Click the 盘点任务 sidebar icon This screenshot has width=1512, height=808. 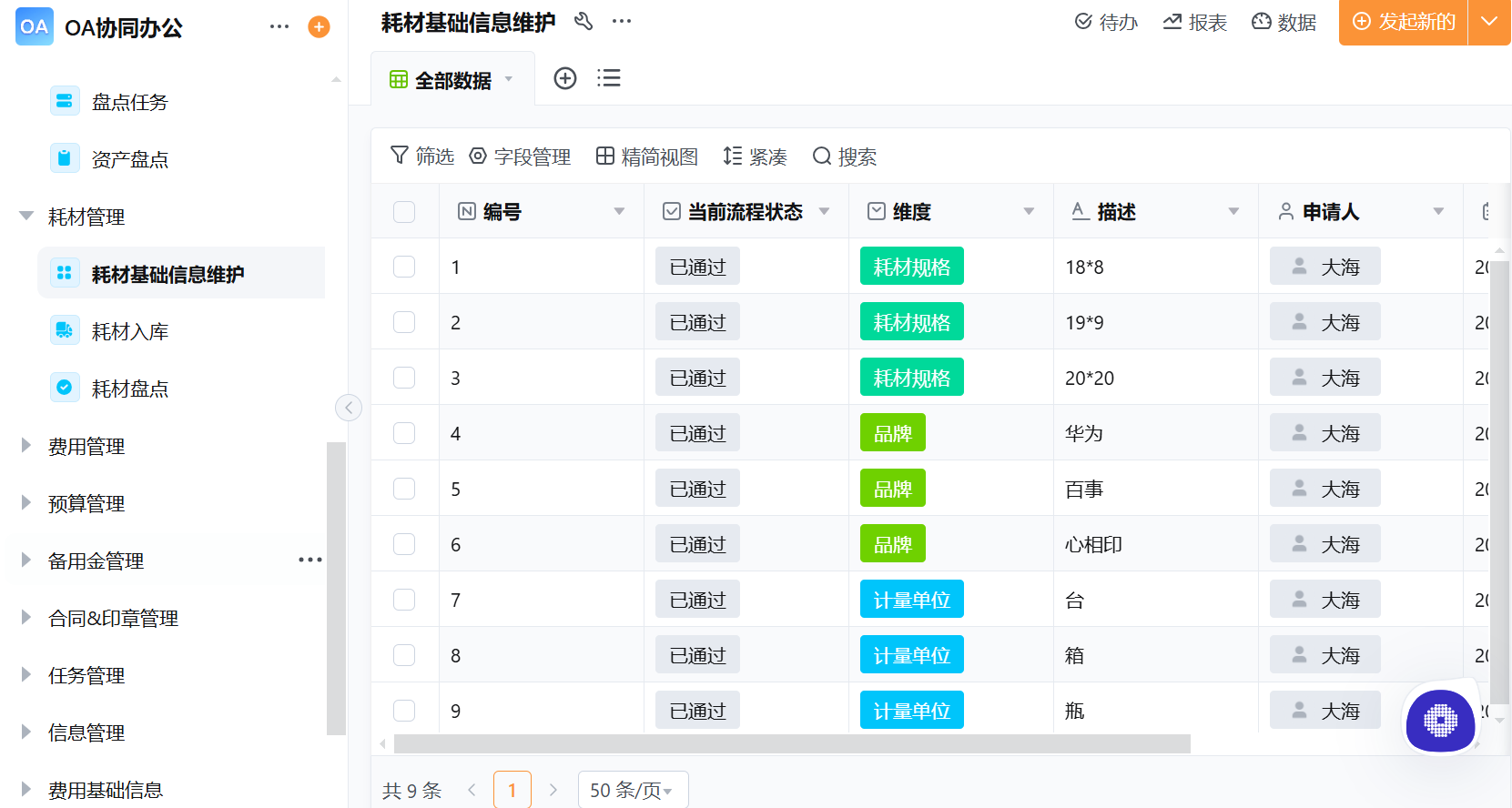(x=64, y=101)
